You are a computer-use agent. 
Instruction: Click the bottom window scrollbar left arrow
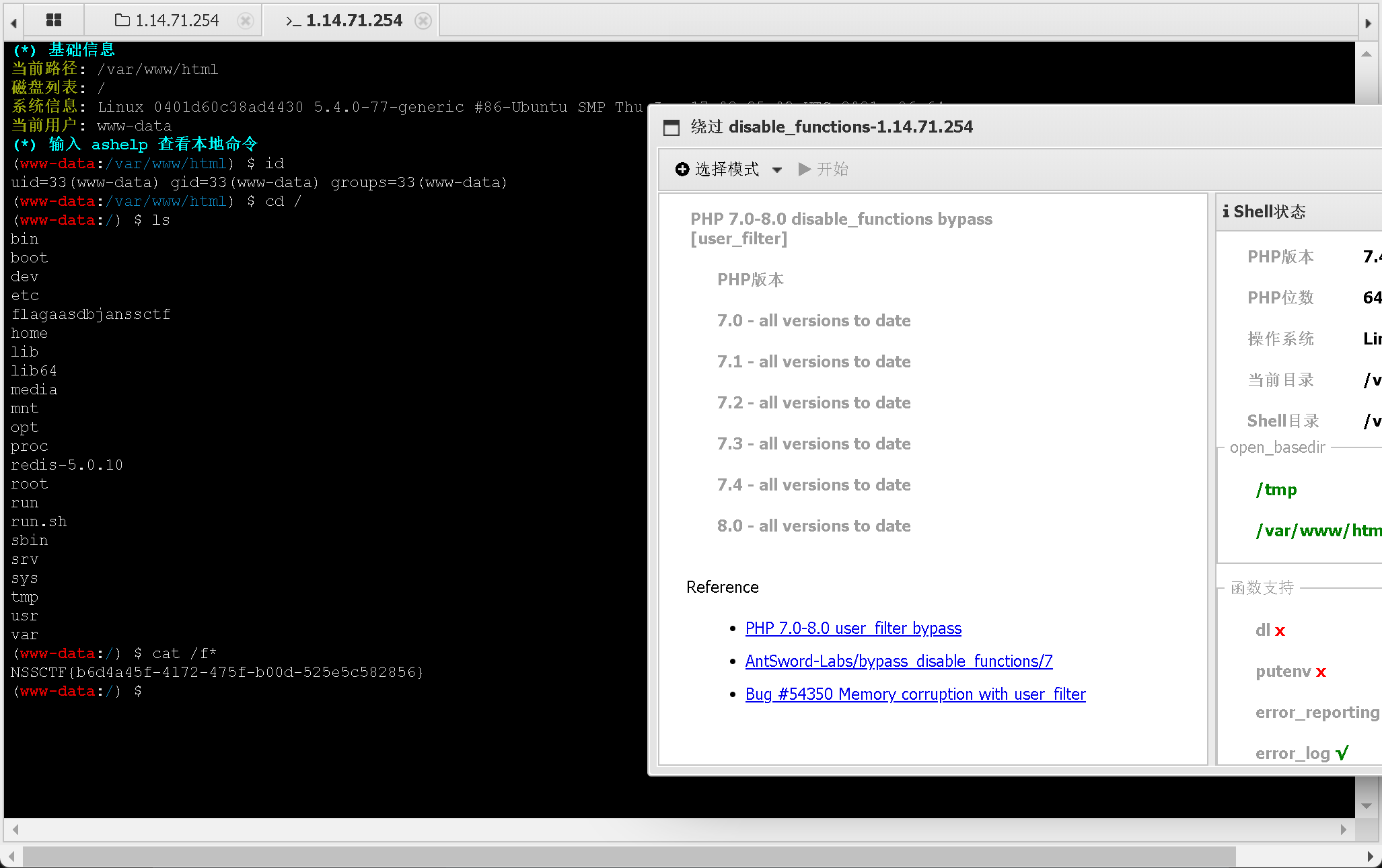(x=12, y=857)
